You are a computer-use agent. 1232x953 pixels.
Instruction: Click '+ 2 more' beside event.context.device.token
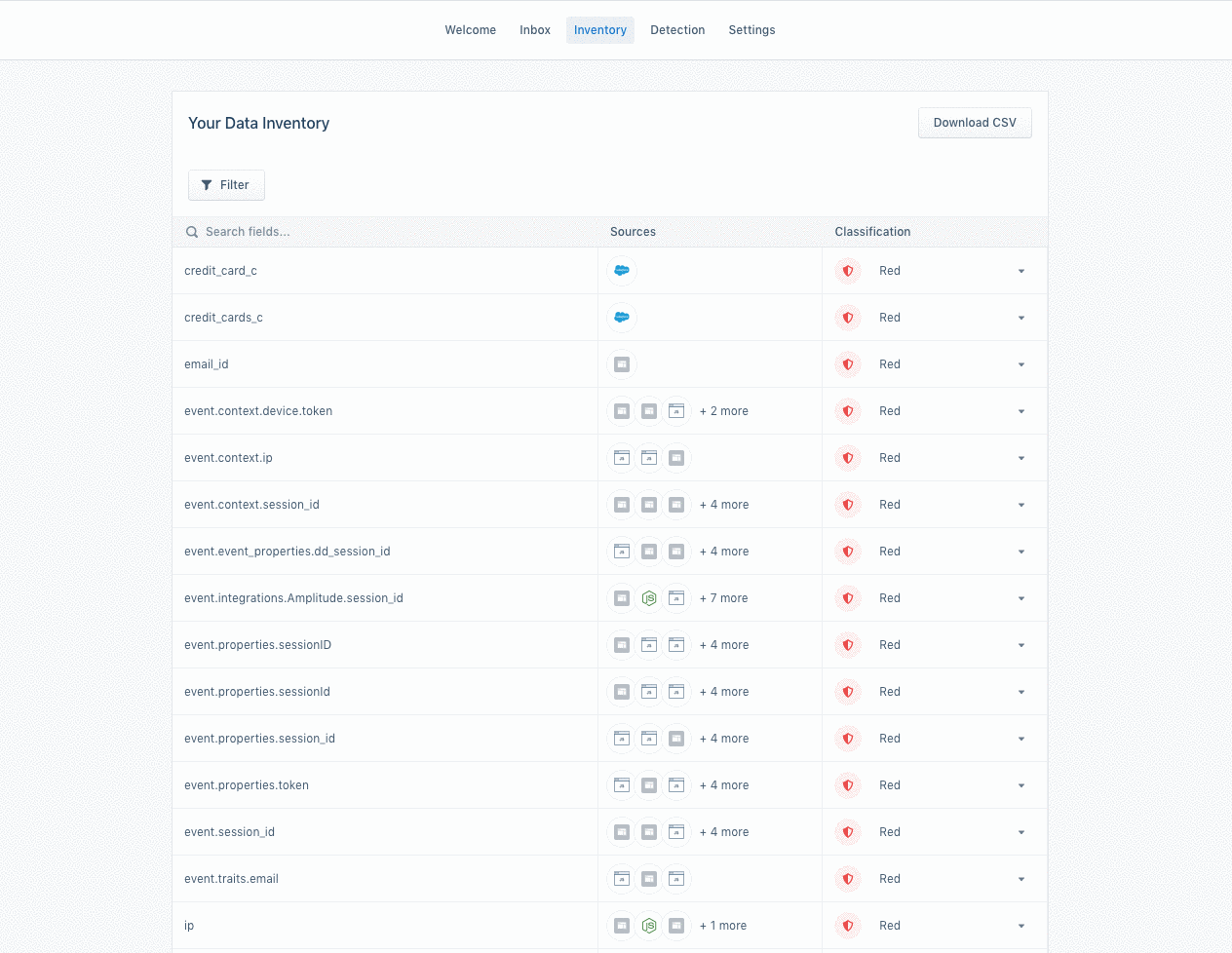click(x=723, y=410)
